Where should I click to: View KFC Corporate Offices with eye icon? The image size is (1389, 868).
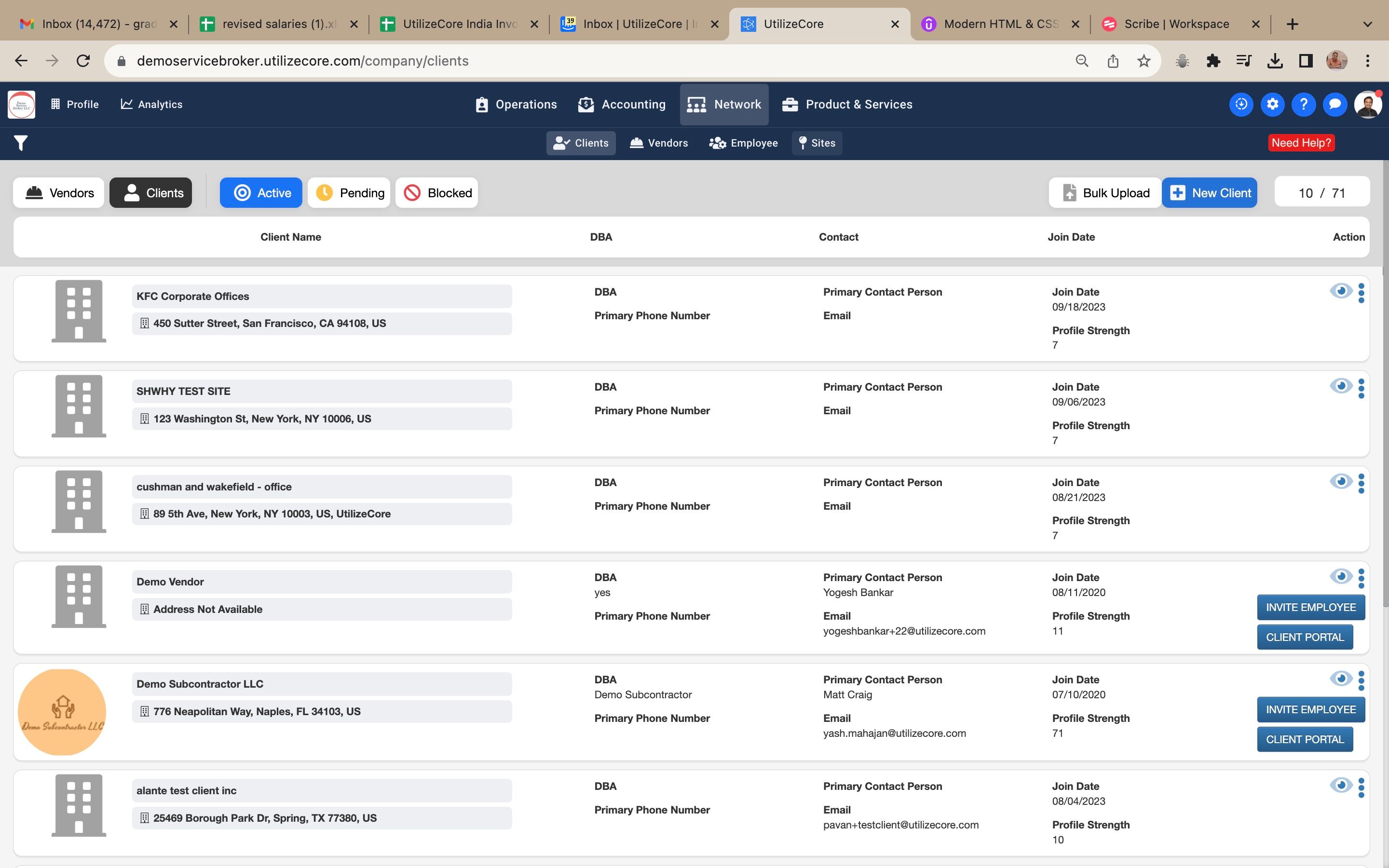pos(1340,292)
